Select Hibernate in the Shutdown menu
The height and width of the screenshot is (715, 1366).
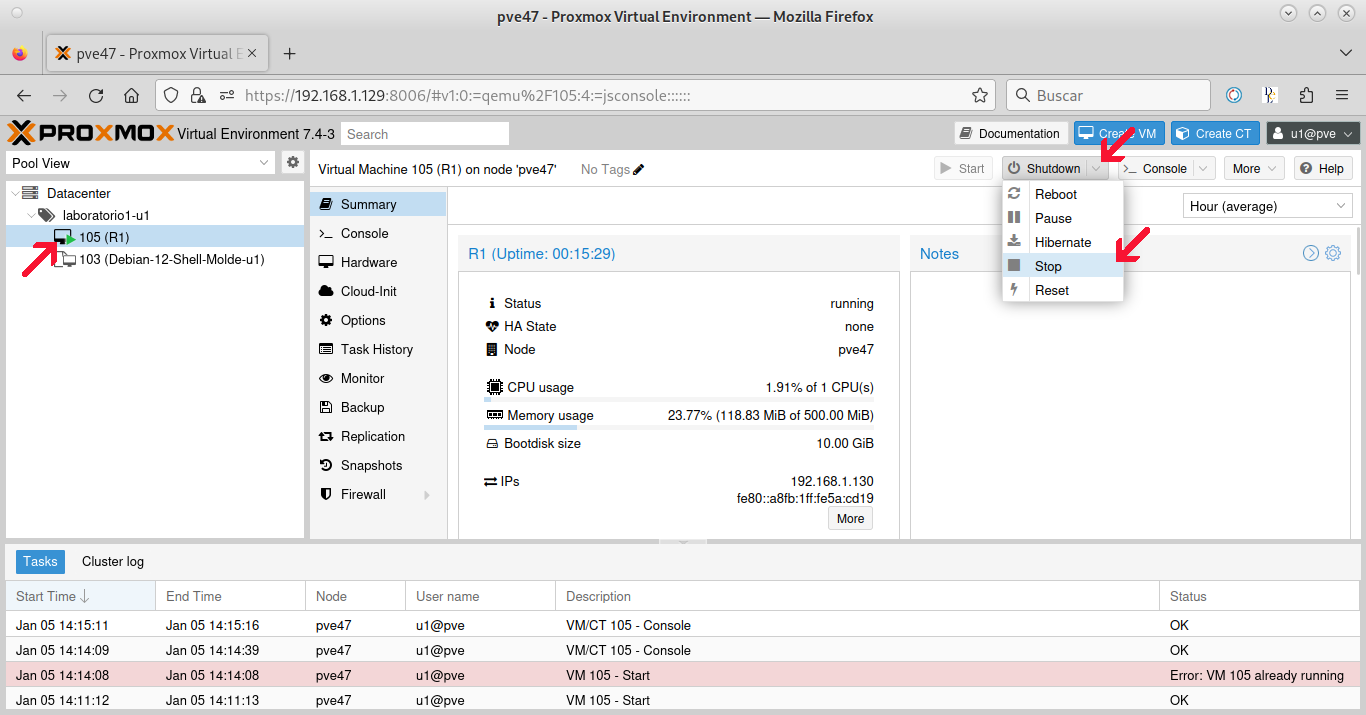click(1063, 242)
